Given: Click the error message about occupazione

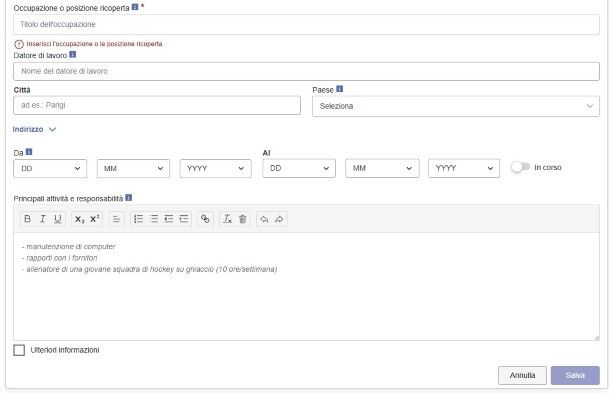Looking at the screenshot, I should [94, 44].
